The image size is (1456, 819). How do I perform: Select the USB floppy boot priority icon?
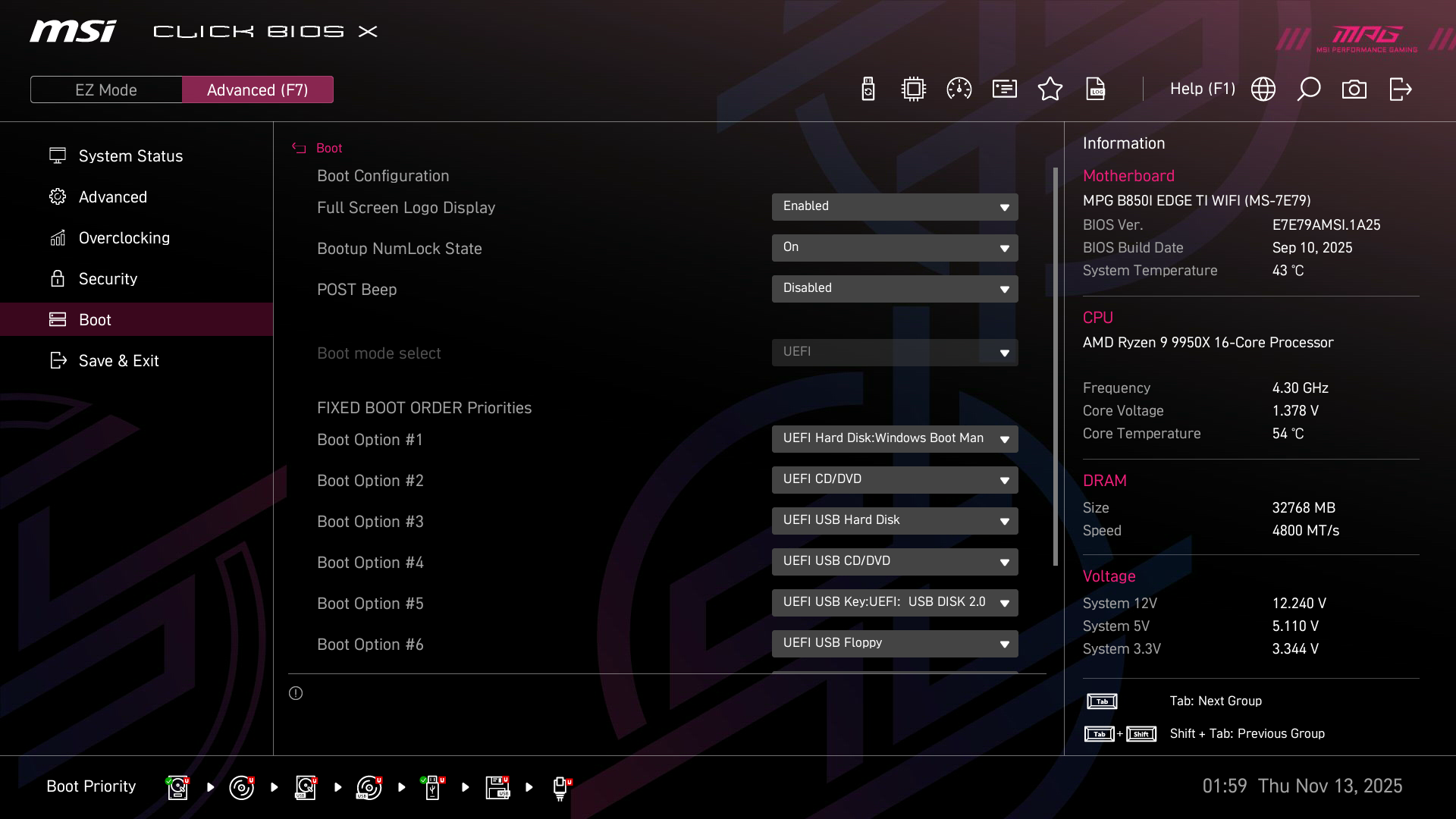[497, 787]
